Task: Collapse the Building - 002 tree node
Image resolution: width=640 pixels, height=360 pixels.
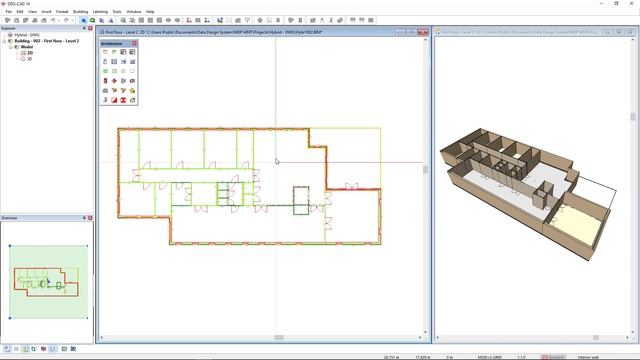Action: point(4,41)
